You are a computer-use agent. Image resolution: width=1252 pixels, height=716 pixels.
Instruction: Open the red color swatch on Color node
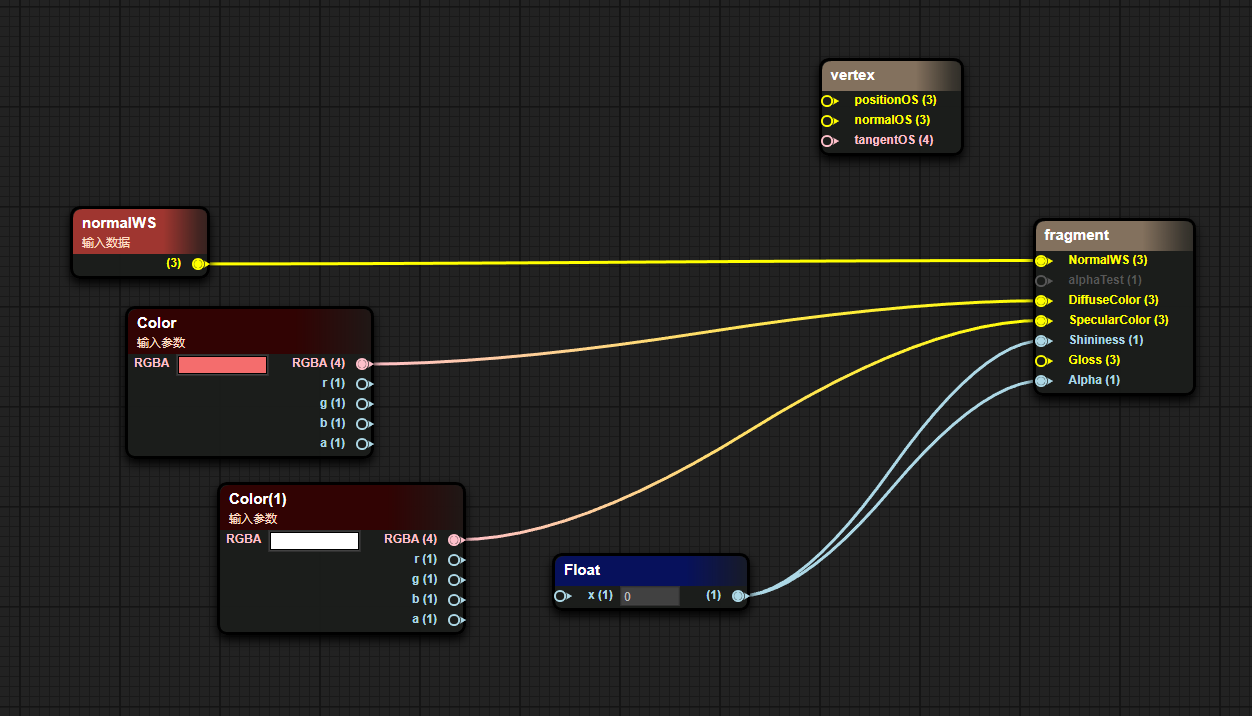[222, 364]
